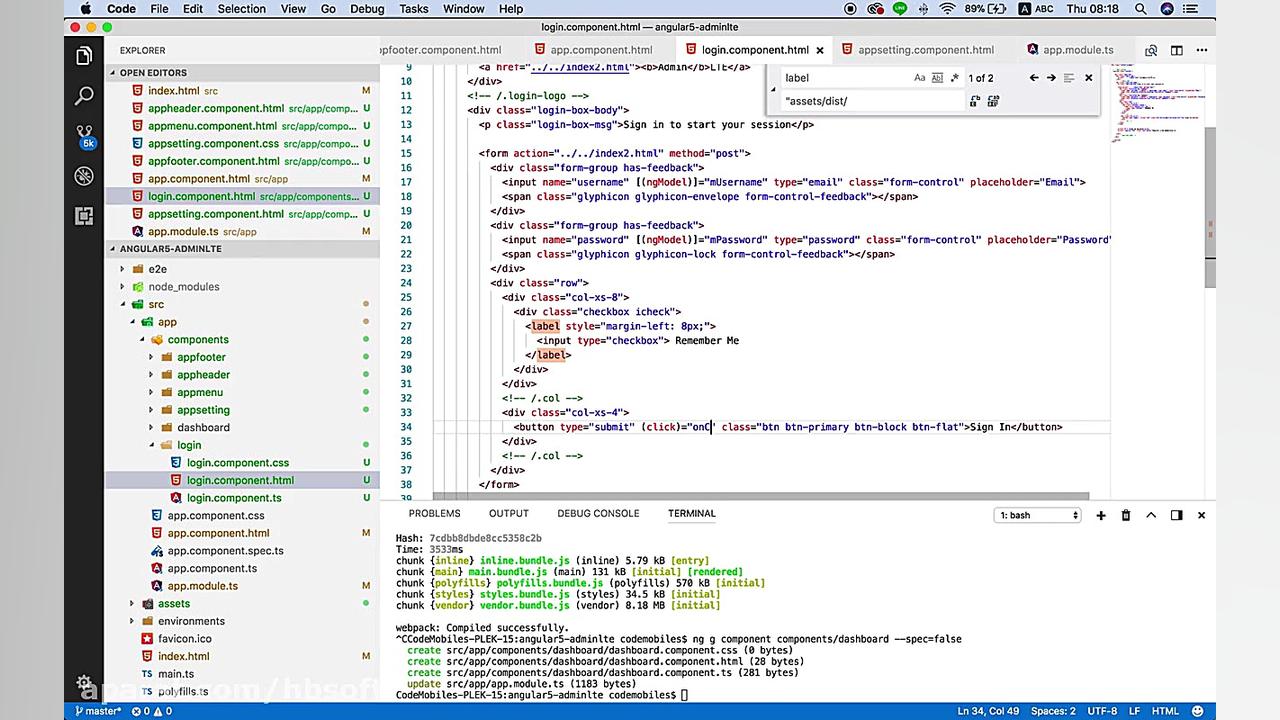Viewport: 1280px width, 720px height.
Task: Open the Selection menu in the menu bar
Action: click(242, 9)
